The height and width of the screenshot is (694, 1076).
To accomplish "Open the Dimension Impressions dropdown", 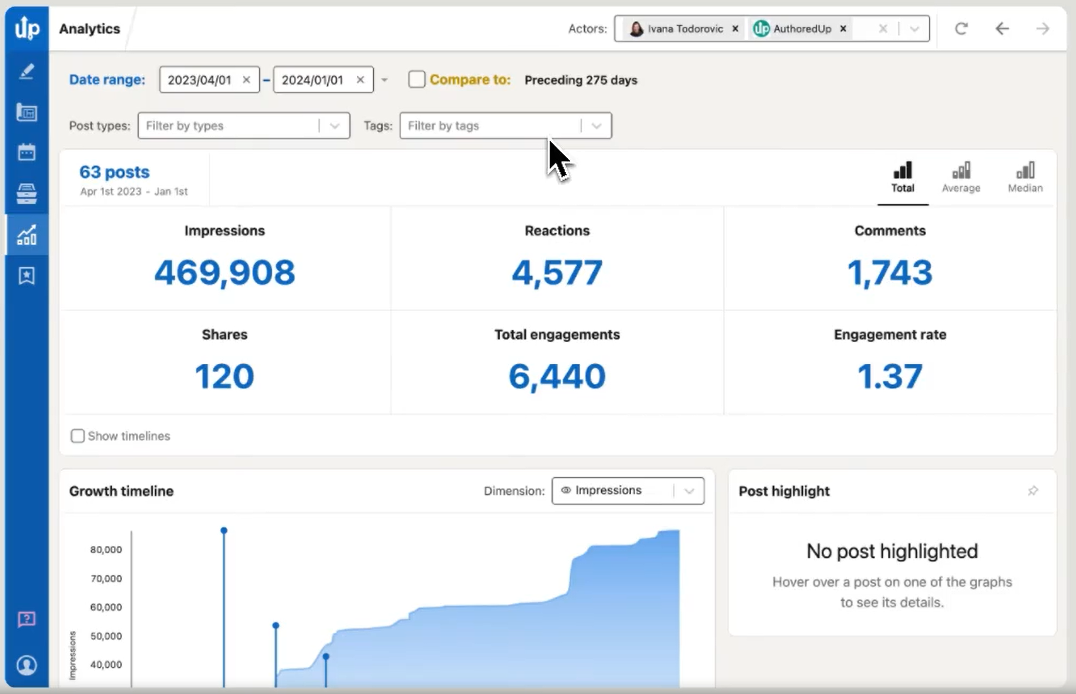I will click(689, 490).
